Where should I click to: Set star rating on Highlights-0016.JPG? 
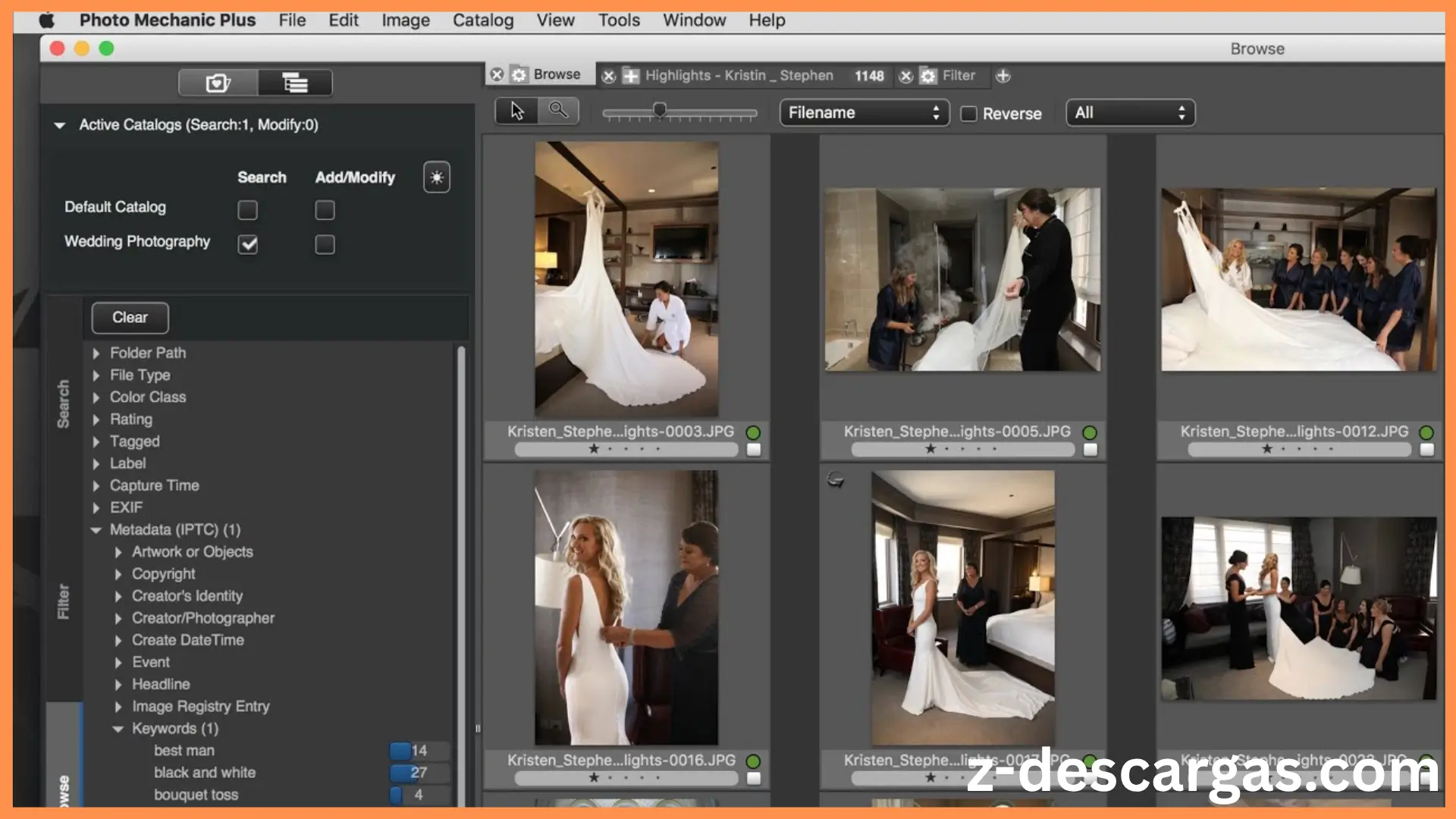[626, 778]
